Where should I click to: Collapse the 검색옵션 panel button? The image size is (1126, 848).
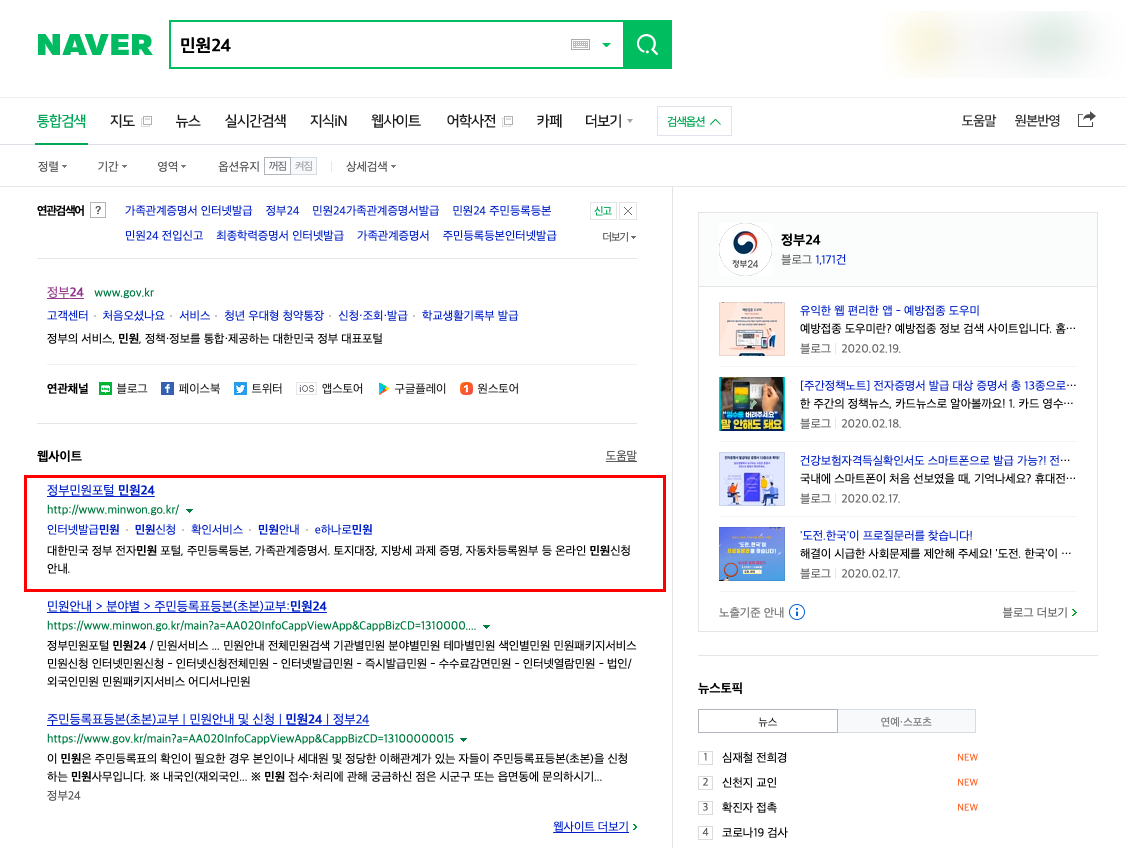pyautogui.click(x=694, y=121)
